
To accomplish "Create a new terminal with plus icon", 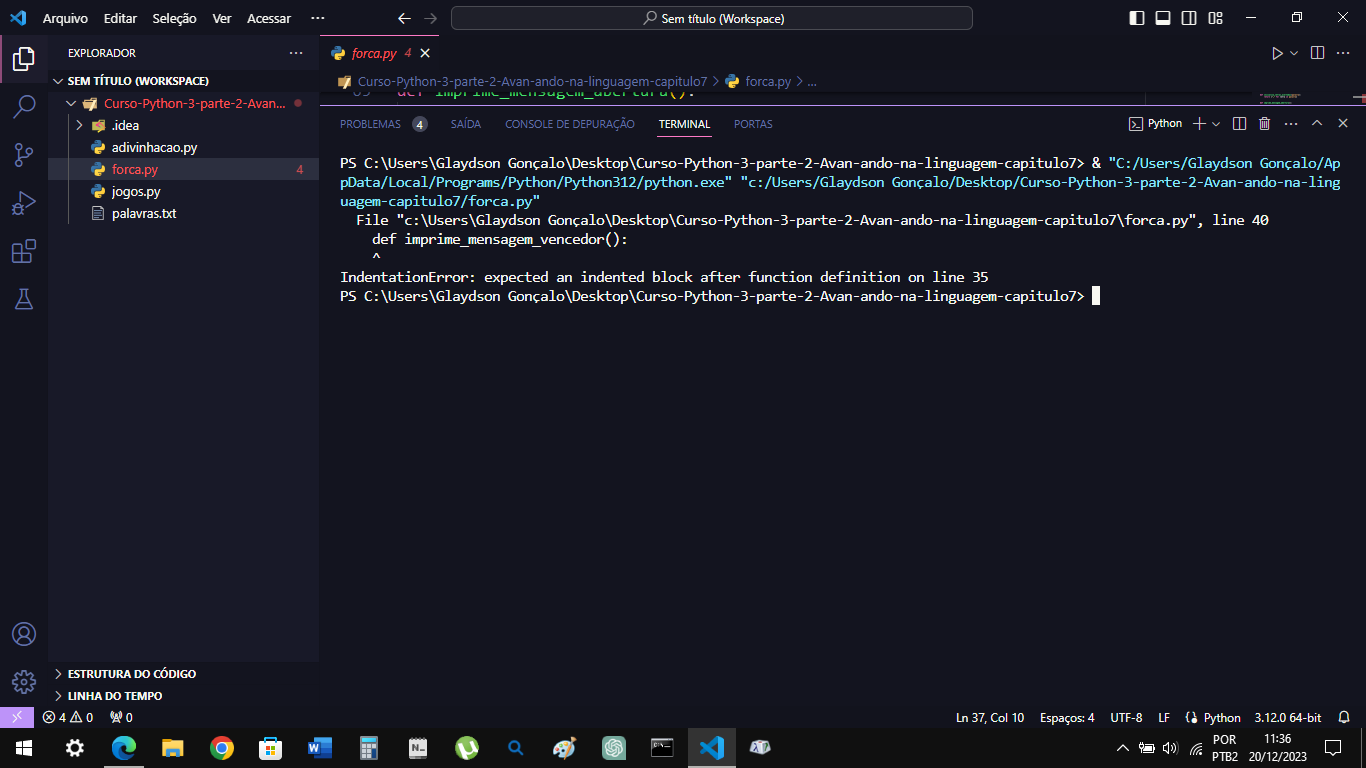I will (x=1200, y=123).
